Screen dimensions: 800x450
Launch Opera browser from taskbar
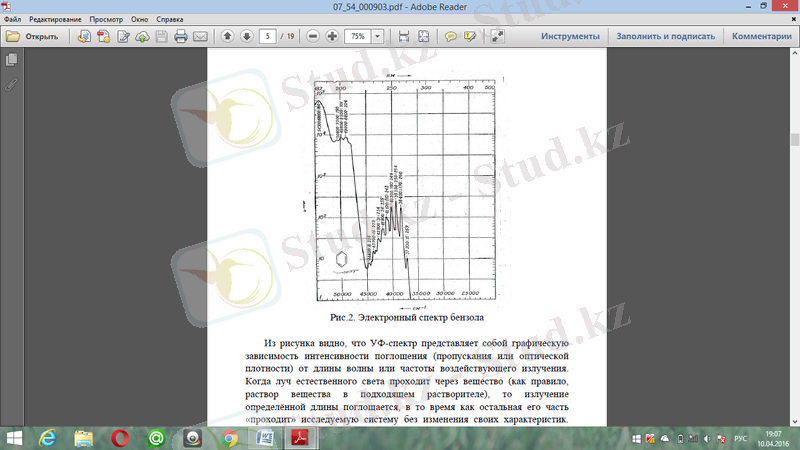120,438
